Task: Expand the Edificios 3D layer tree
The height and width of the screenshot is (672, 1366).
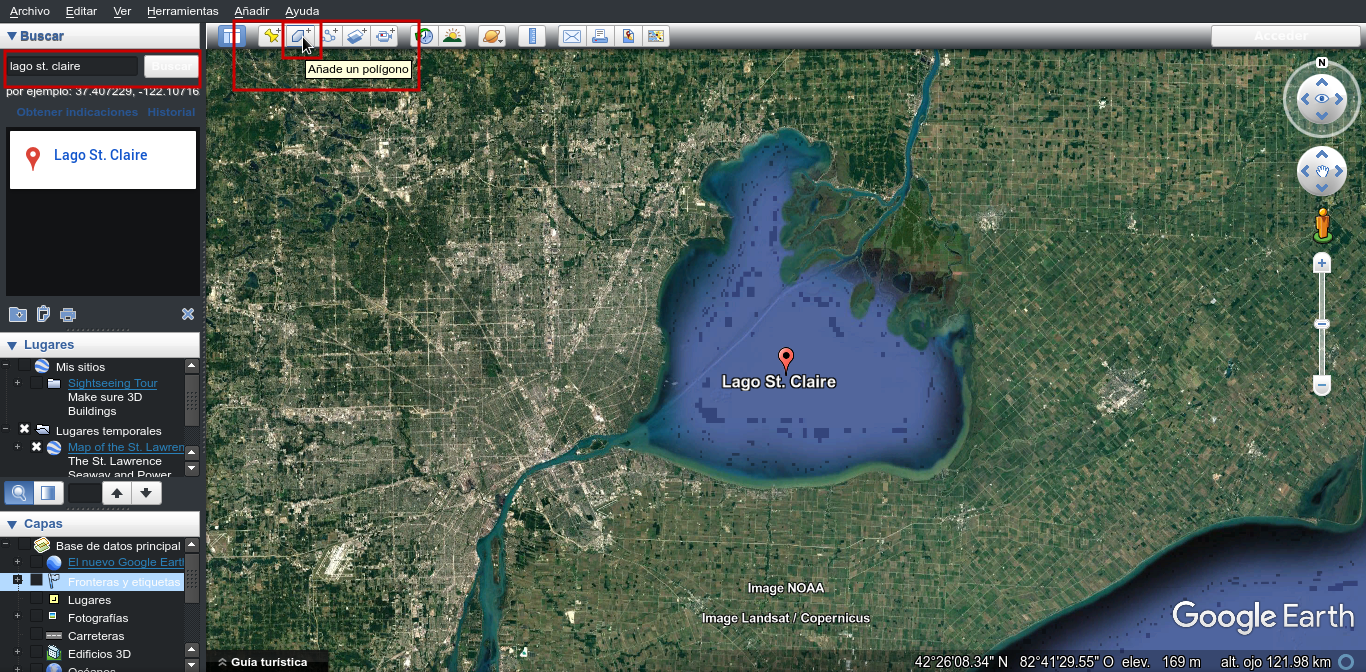Action: pyautogui.click(x=17, y=654)
